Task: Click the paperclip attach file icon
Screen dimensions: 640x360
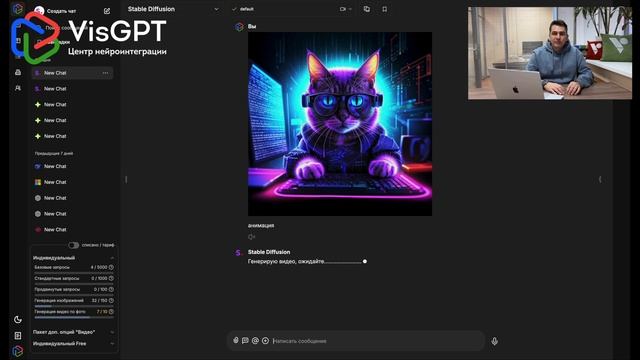Action: 236,340
